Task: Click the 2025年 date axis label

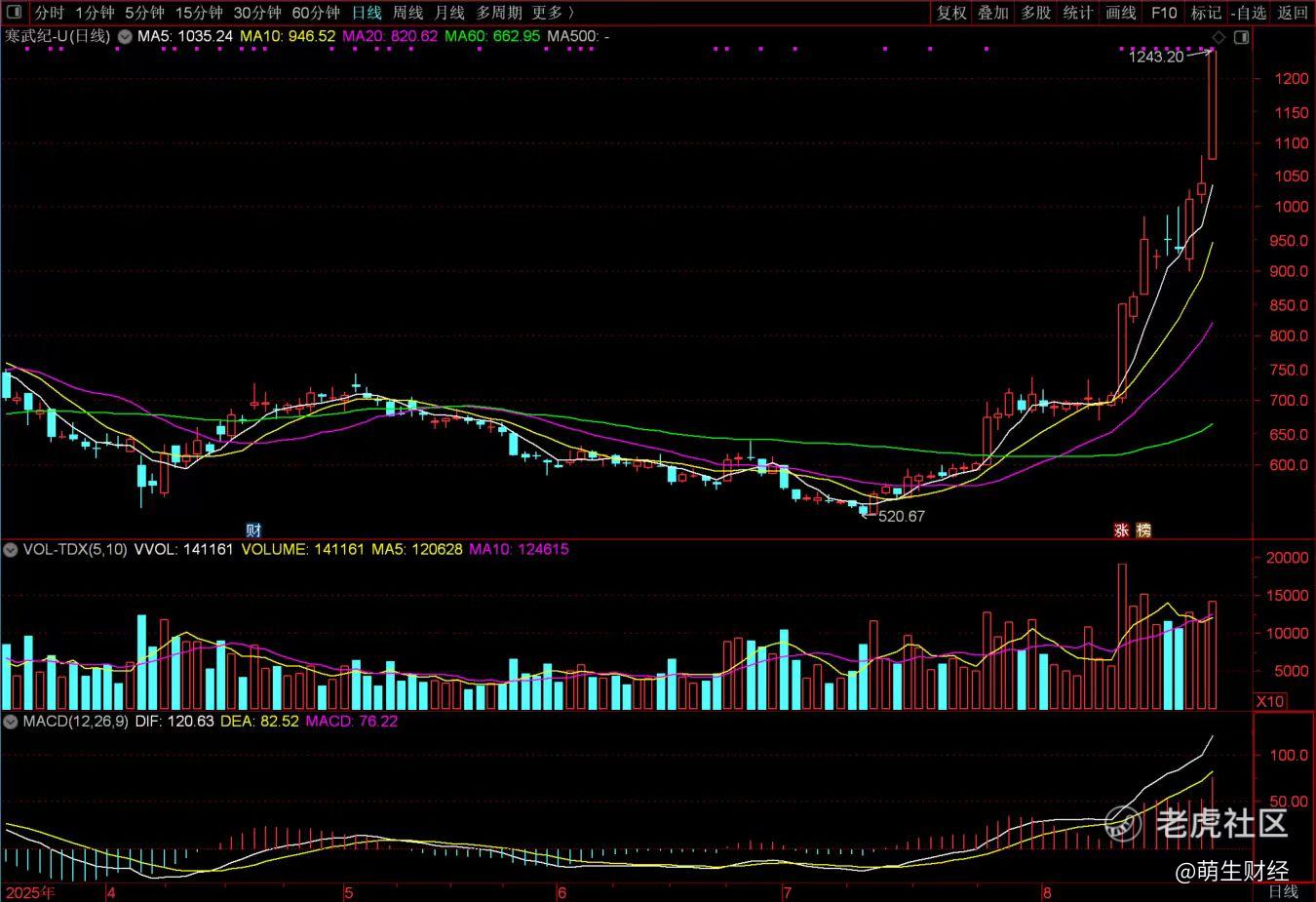Action: click(x=30, y=893)
